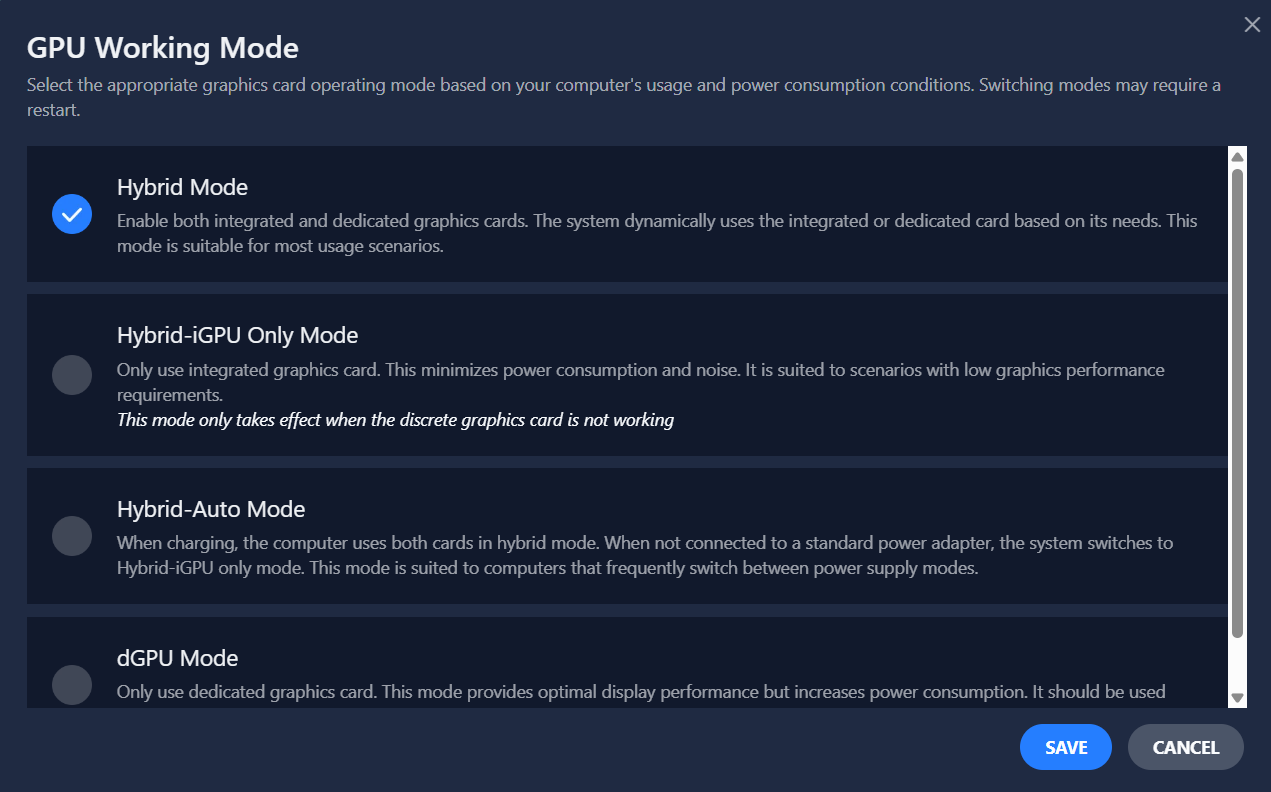Click the dGPU Mode heading text
Screen dimensions: 1271x792
177,658
